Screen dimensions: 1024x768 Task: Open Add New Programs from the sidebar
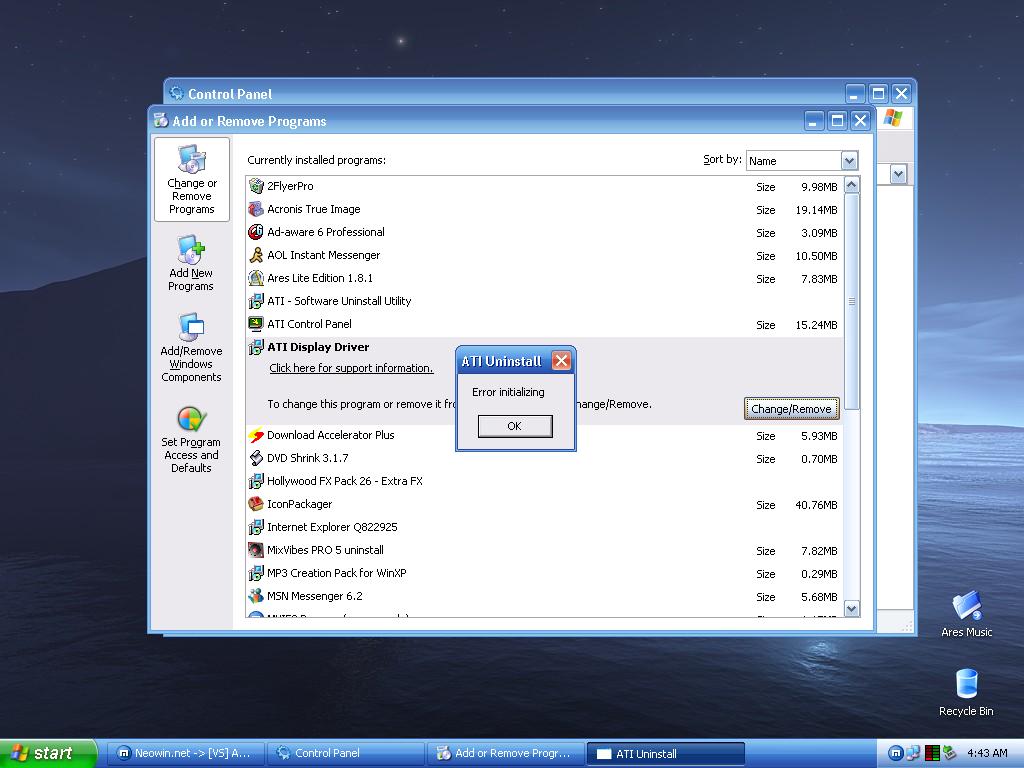(x=191, y=262)
